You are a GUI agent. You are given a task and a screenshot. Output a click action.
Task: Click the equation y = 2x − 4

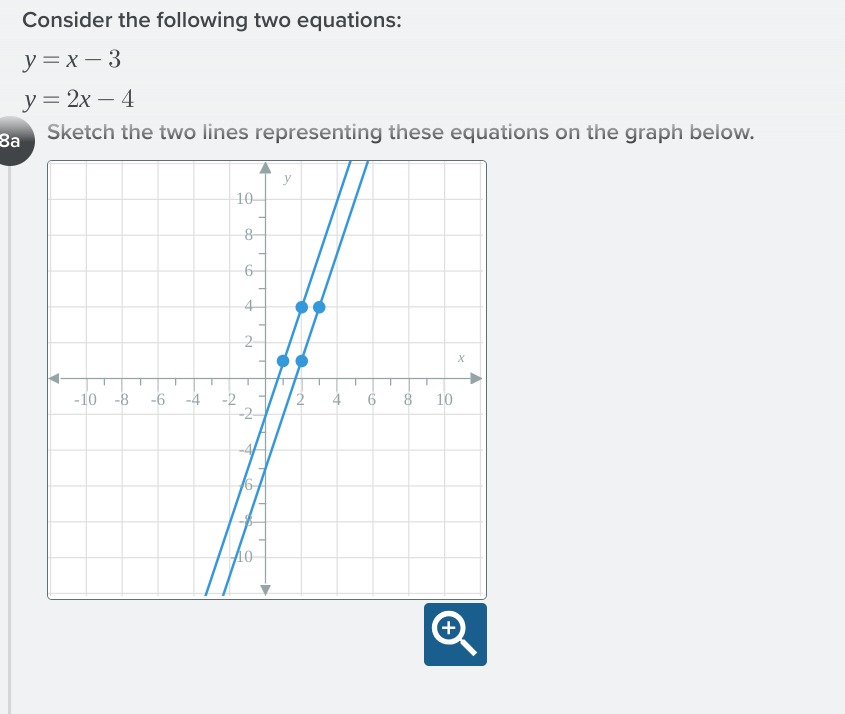78,99
